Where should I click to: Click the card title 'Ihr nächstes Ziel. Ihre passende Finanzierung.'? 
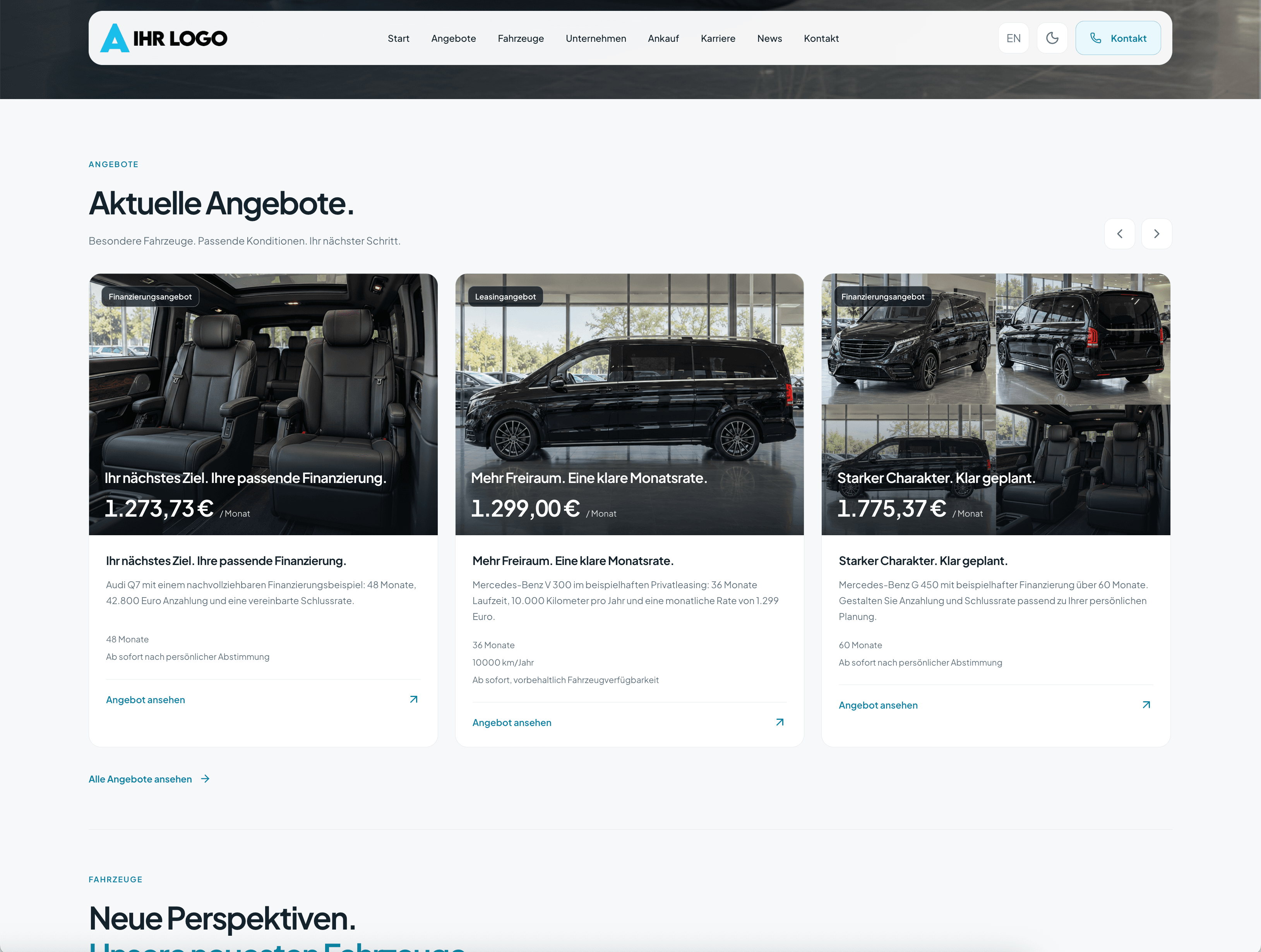point(226,561)
